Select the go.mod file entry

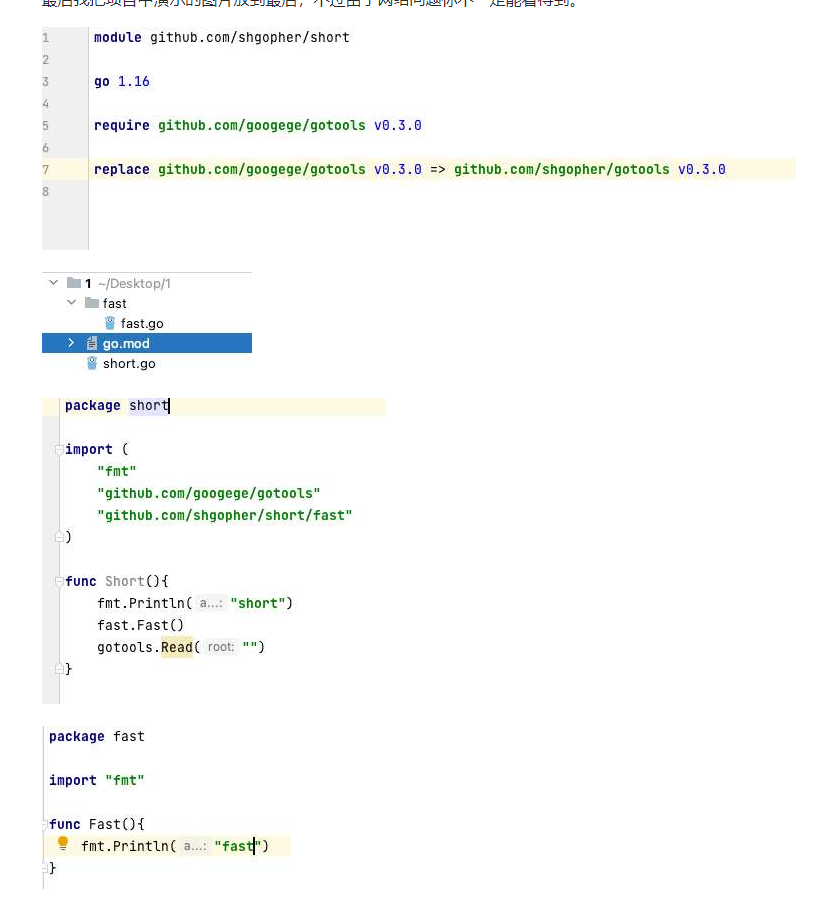click(126, 343)
